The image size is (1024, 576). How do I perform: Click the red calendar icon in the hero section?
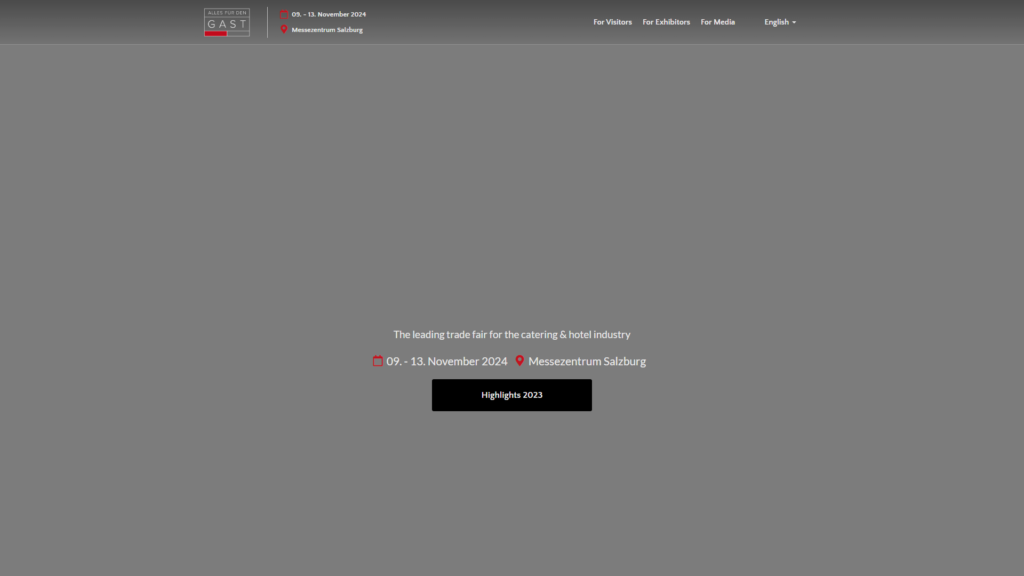click(x=377, y=360)
